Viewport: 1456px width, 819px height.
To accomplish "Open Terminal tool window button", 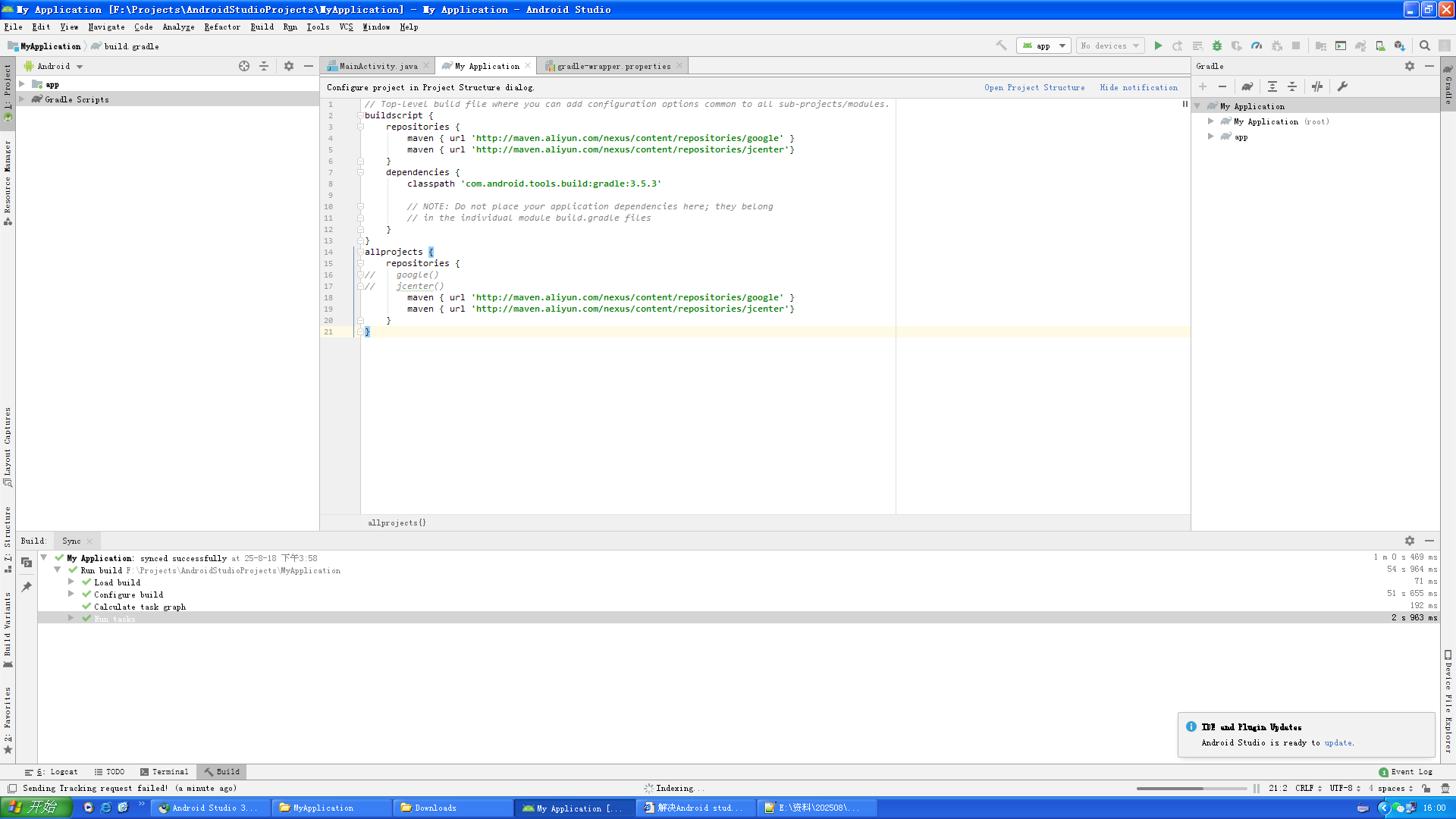I will [164, 771].
